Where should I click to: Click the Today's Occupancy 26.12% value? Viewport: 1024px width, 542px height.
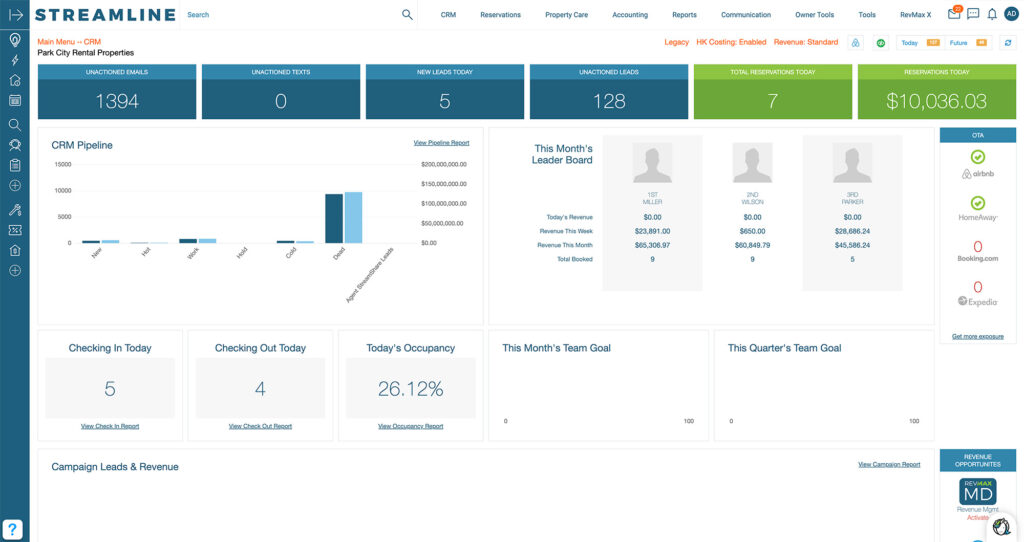click(x=410, y=389)
